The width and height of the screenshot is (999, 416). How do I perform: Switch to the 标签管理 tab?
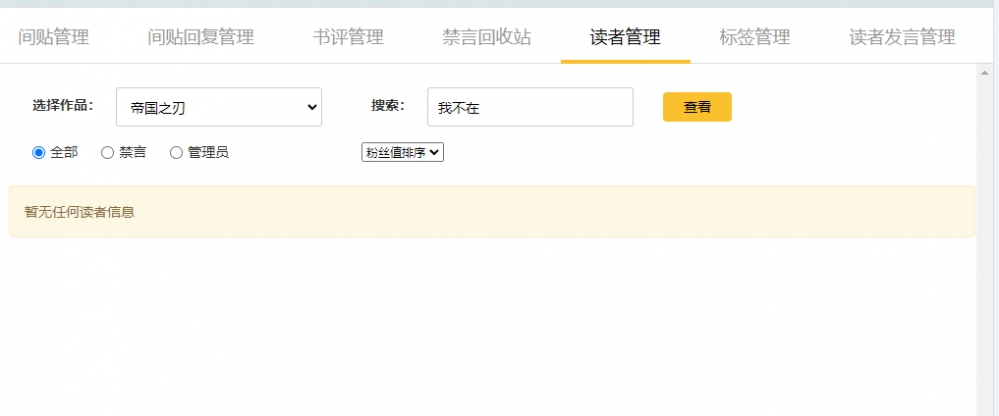[754, 38]
